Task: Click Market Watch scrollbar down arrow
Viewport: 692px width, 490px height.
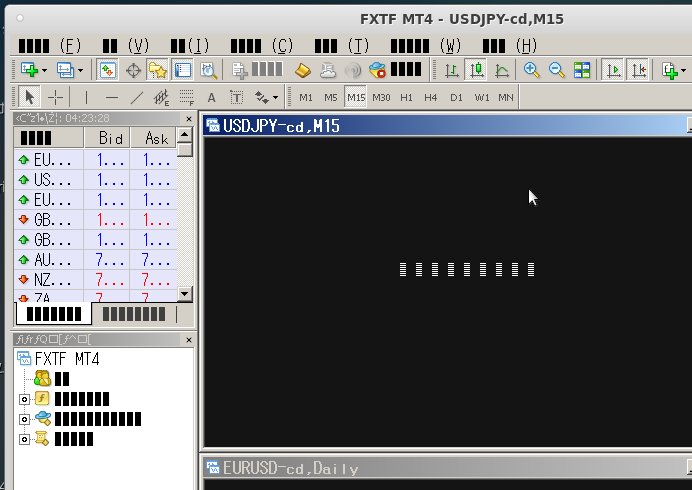Action: [184, 293]
